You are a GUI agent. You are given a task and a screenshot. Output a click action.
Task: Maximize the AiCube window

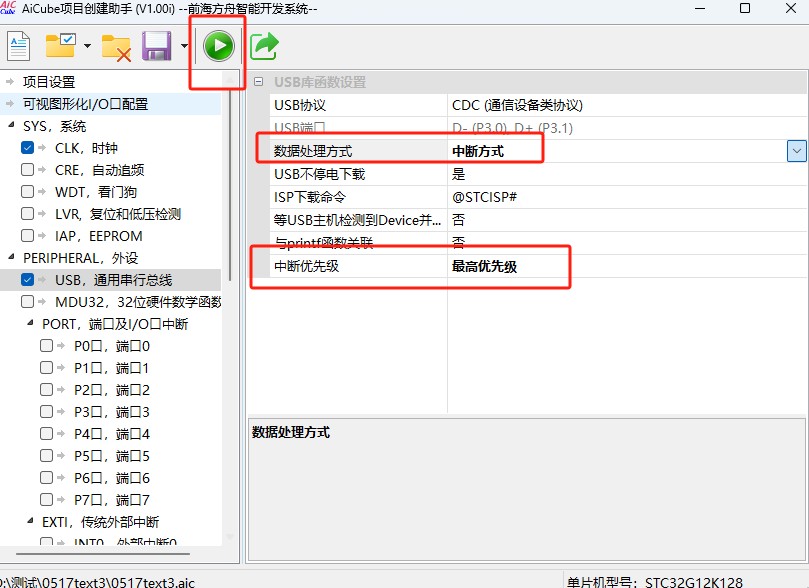click(x=745, y=8)
